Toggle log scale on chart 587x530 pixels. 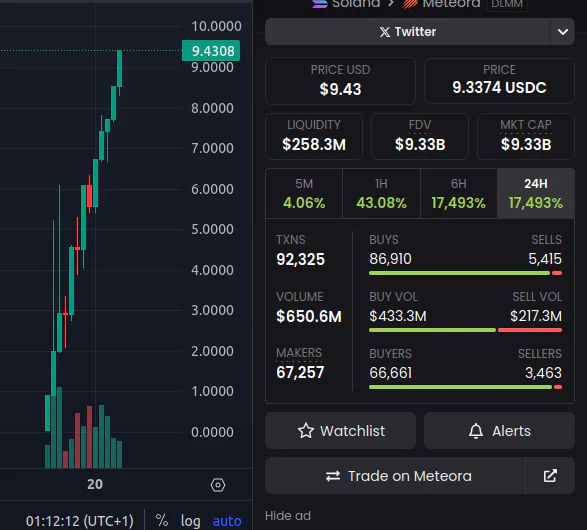(x=191, y=521)
